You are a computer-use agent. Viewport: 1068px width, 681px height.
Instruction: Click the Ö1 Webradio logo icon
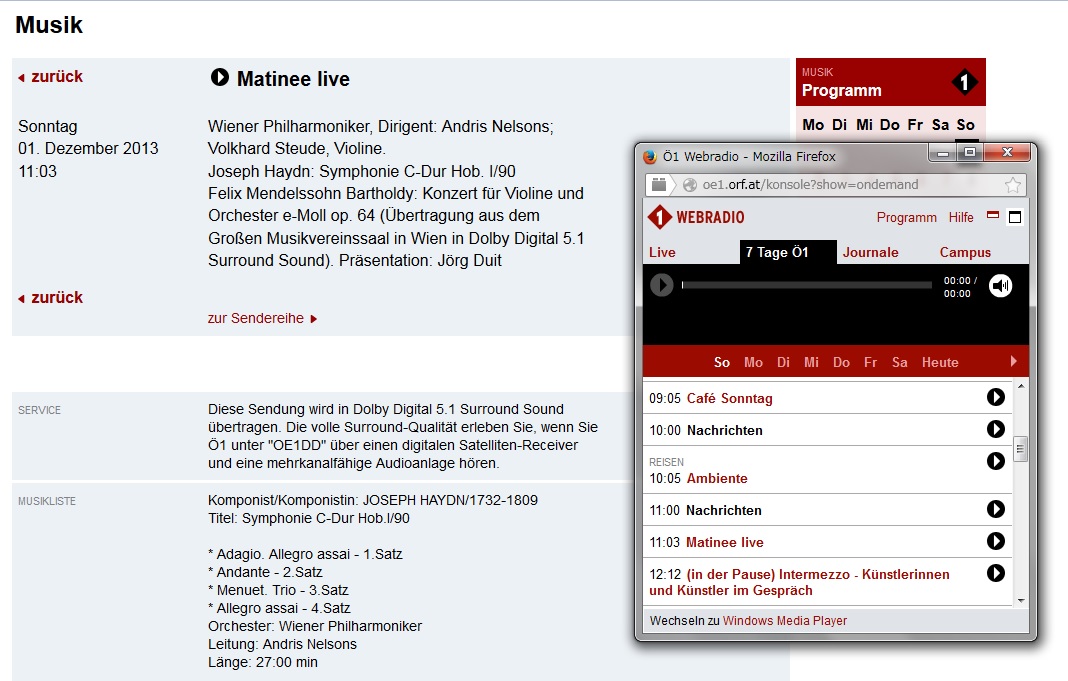click(x=659, y=217)
